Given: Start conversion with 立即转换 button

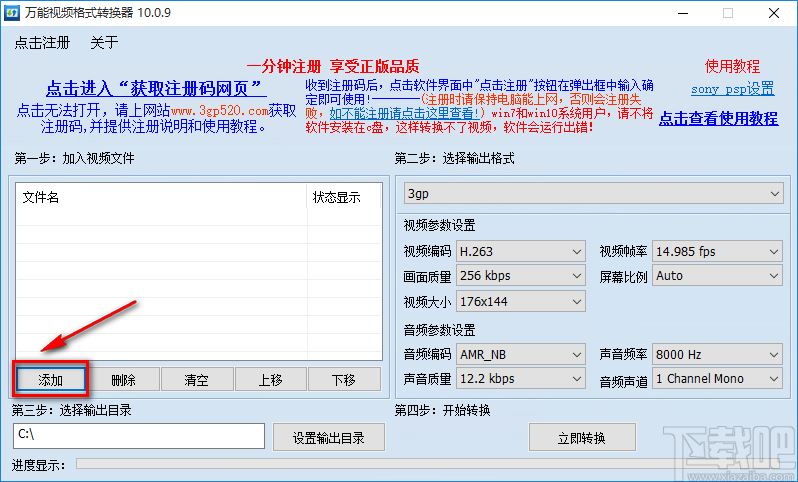Looking at the screenshot, I should [x=582, y=437].
